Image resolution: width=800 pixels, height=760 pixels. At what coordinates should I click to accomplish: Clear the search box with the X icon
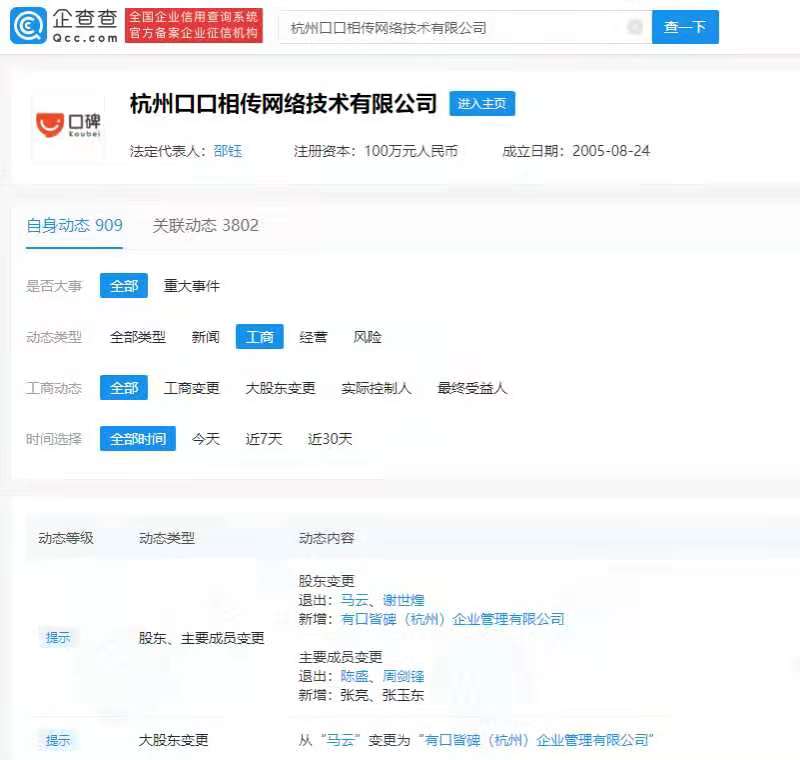click(635, 27)
